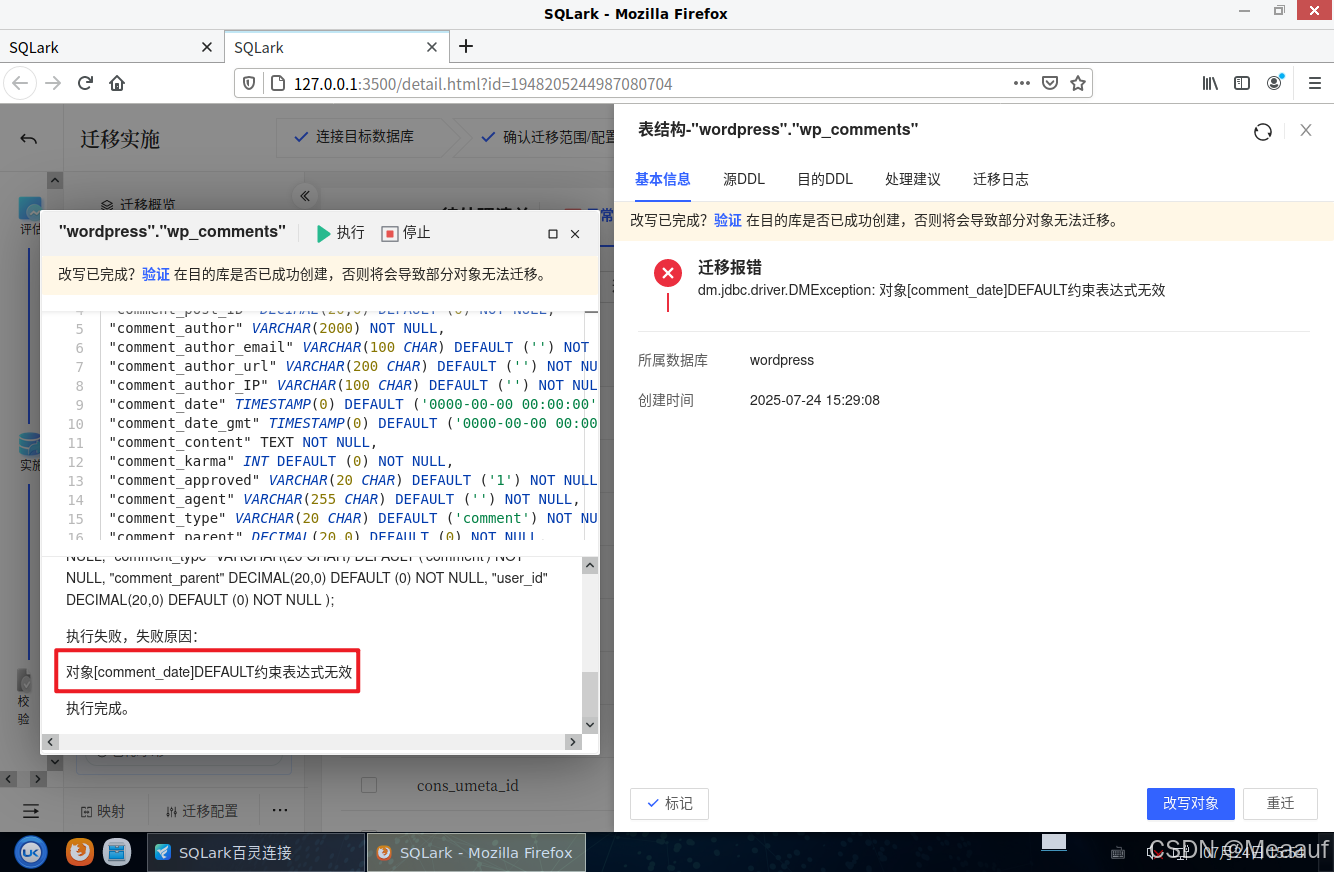The width and height of the screenshot is (1334, 872).
Task: Select the first SQLark browser tab
Action: [111, 47]
